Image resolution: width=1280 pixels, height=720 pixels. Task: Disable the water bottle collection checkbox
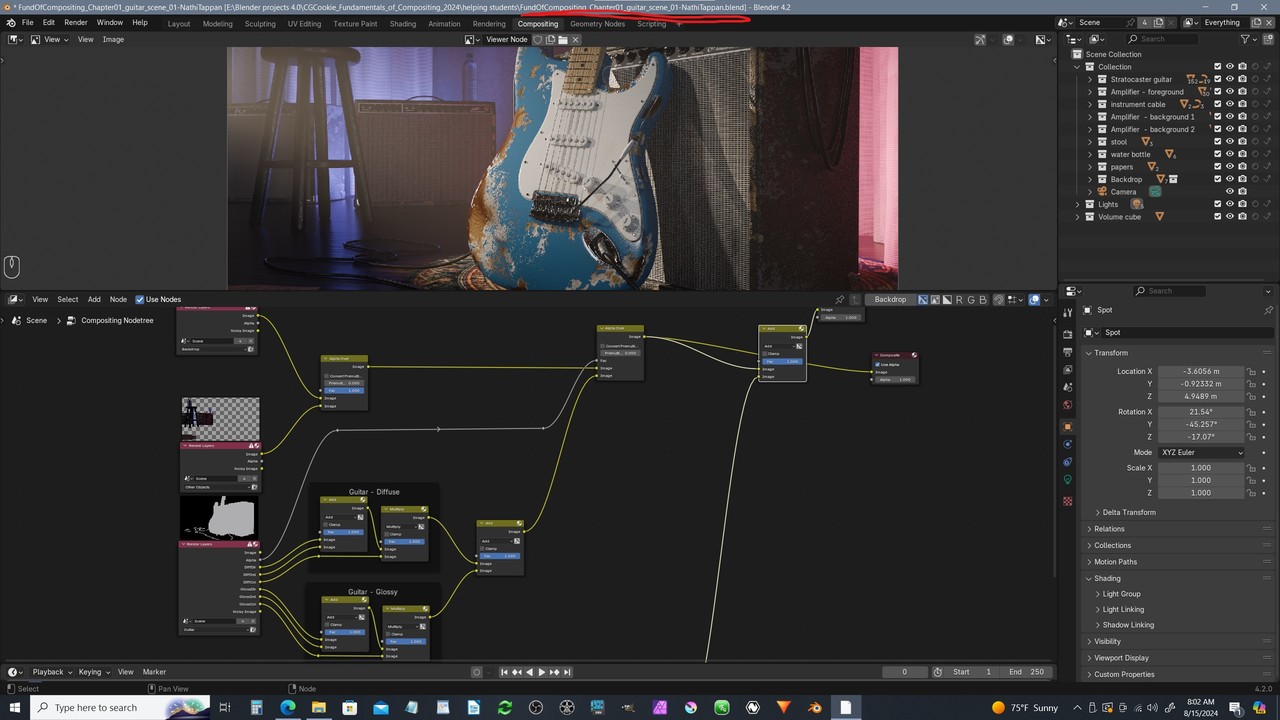pos(1217,154)
